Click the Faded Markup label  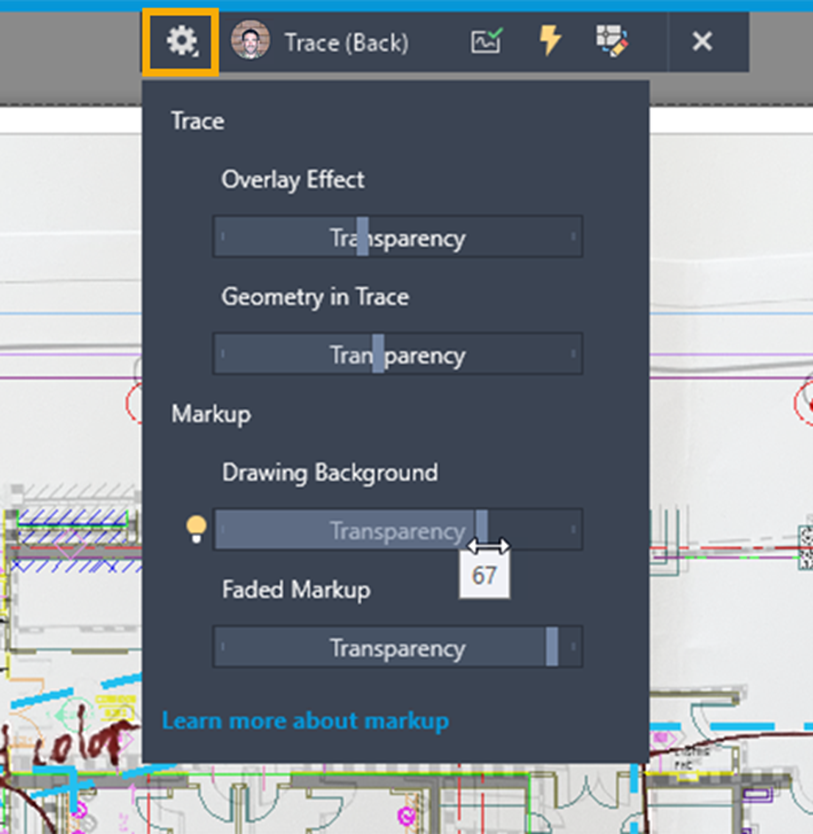[x=296, y=590]
